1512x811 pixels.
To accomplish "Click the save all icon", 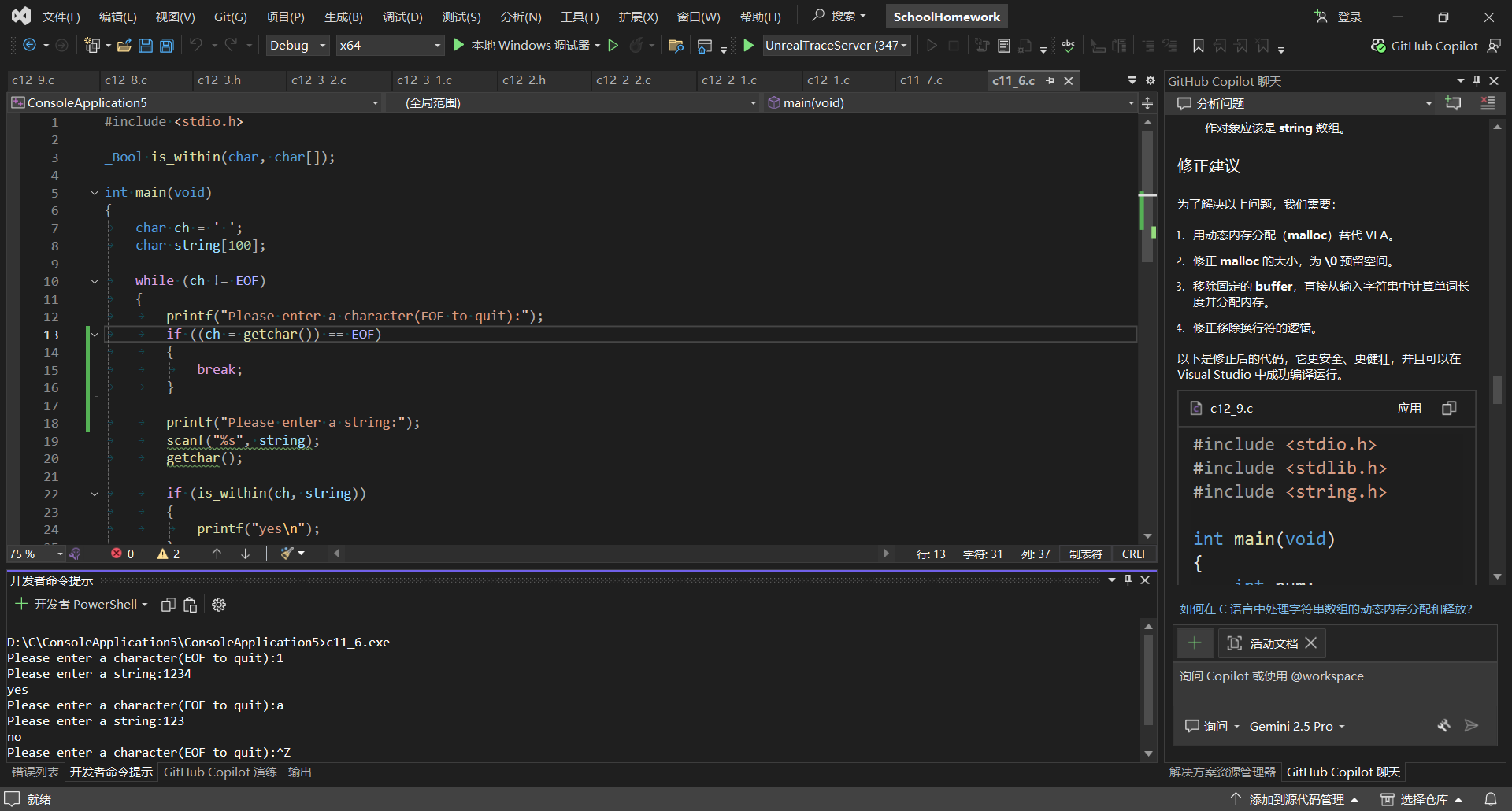I will (167, 46).
